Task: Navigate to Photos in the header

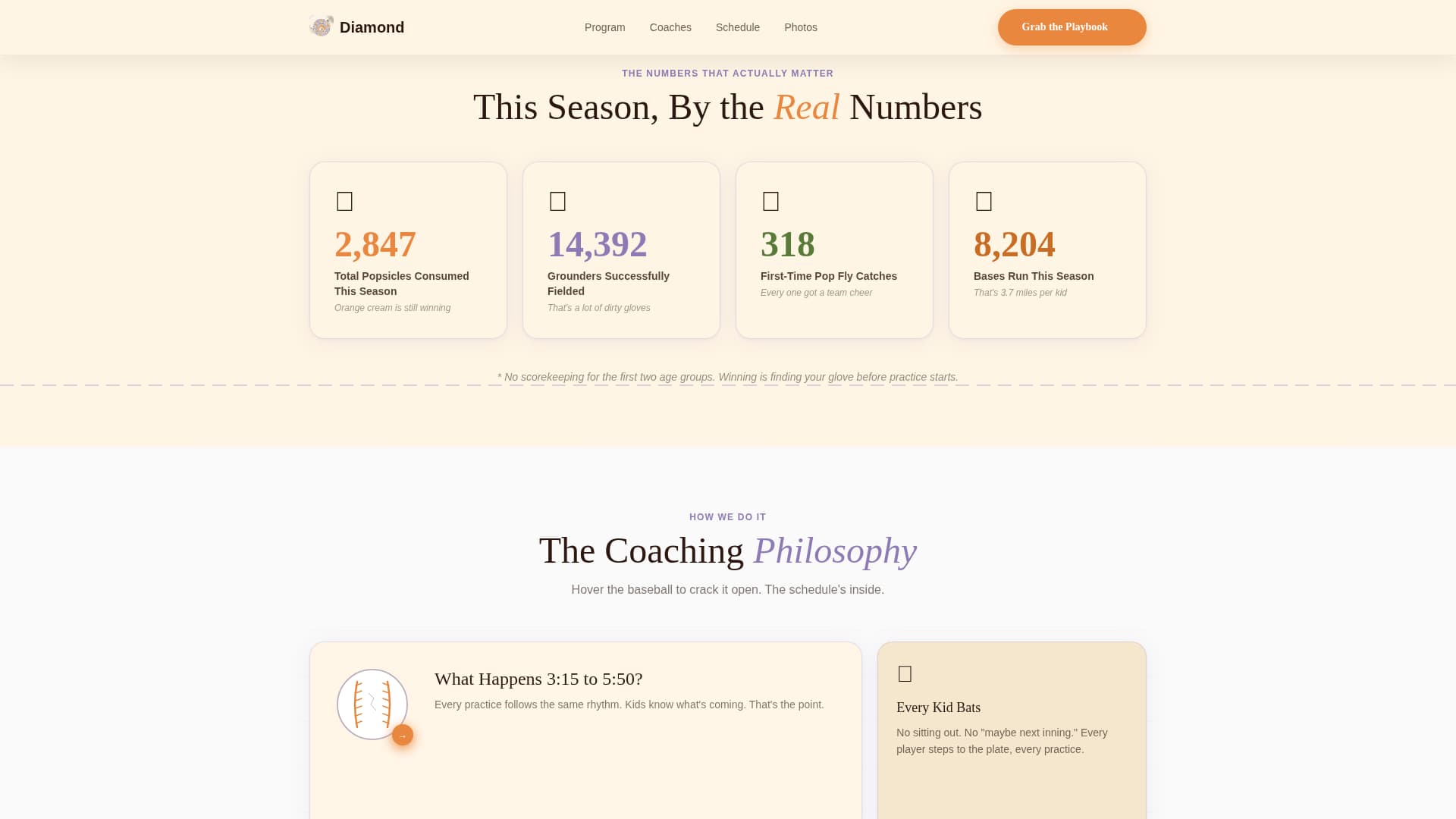Action: 800,27
